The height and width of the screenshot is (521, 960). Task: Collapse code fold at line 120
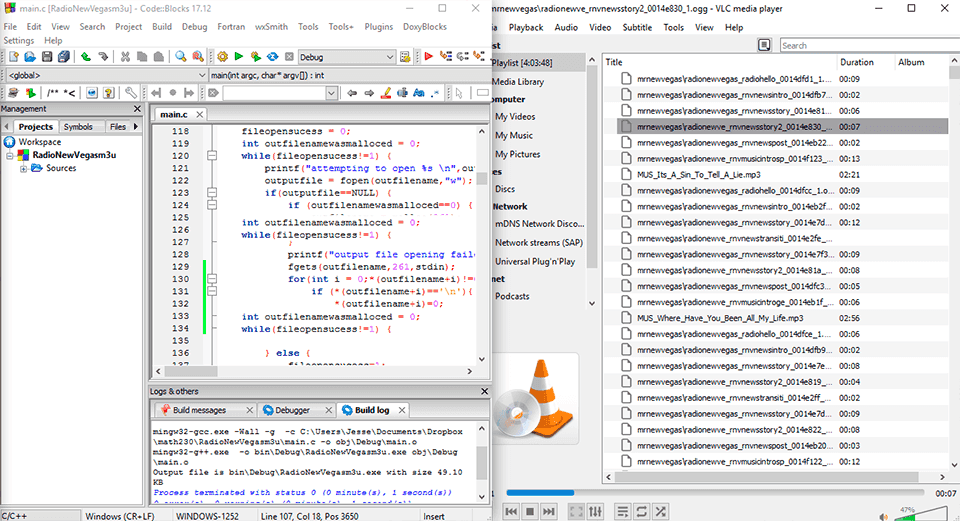pyautogui.click(x=212, y=156)
